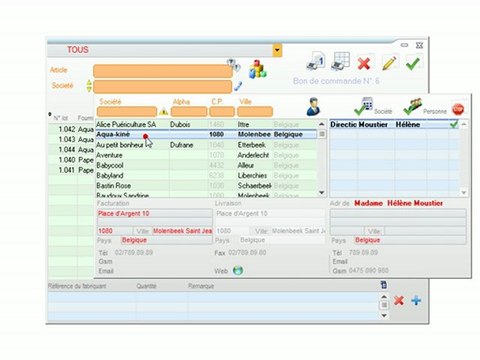Click the telephone icon beside Société field
This screenshot has height=360, width=480.
238,86
